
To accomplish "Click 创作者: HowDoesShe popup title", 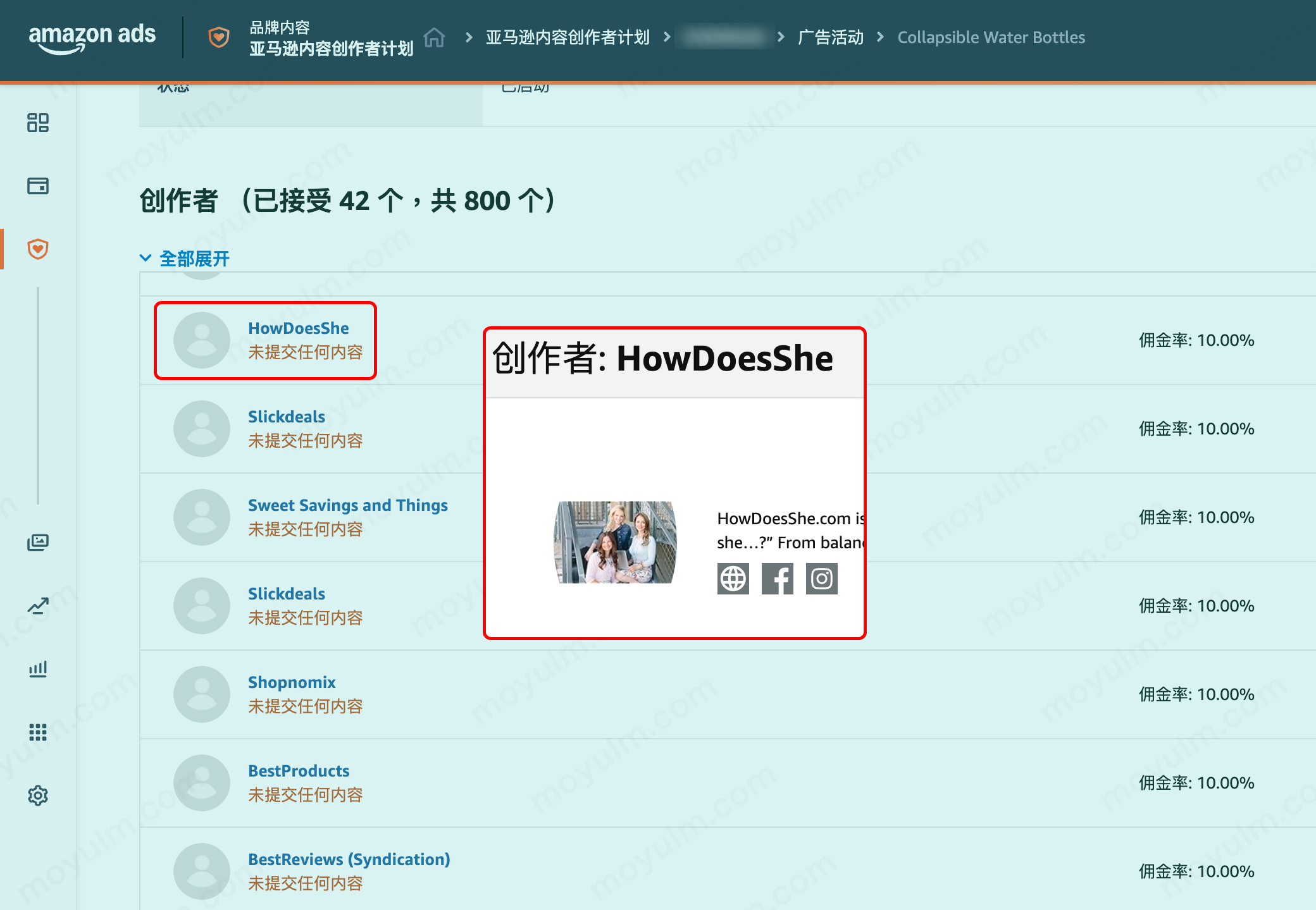I will [x=662, y=359].
